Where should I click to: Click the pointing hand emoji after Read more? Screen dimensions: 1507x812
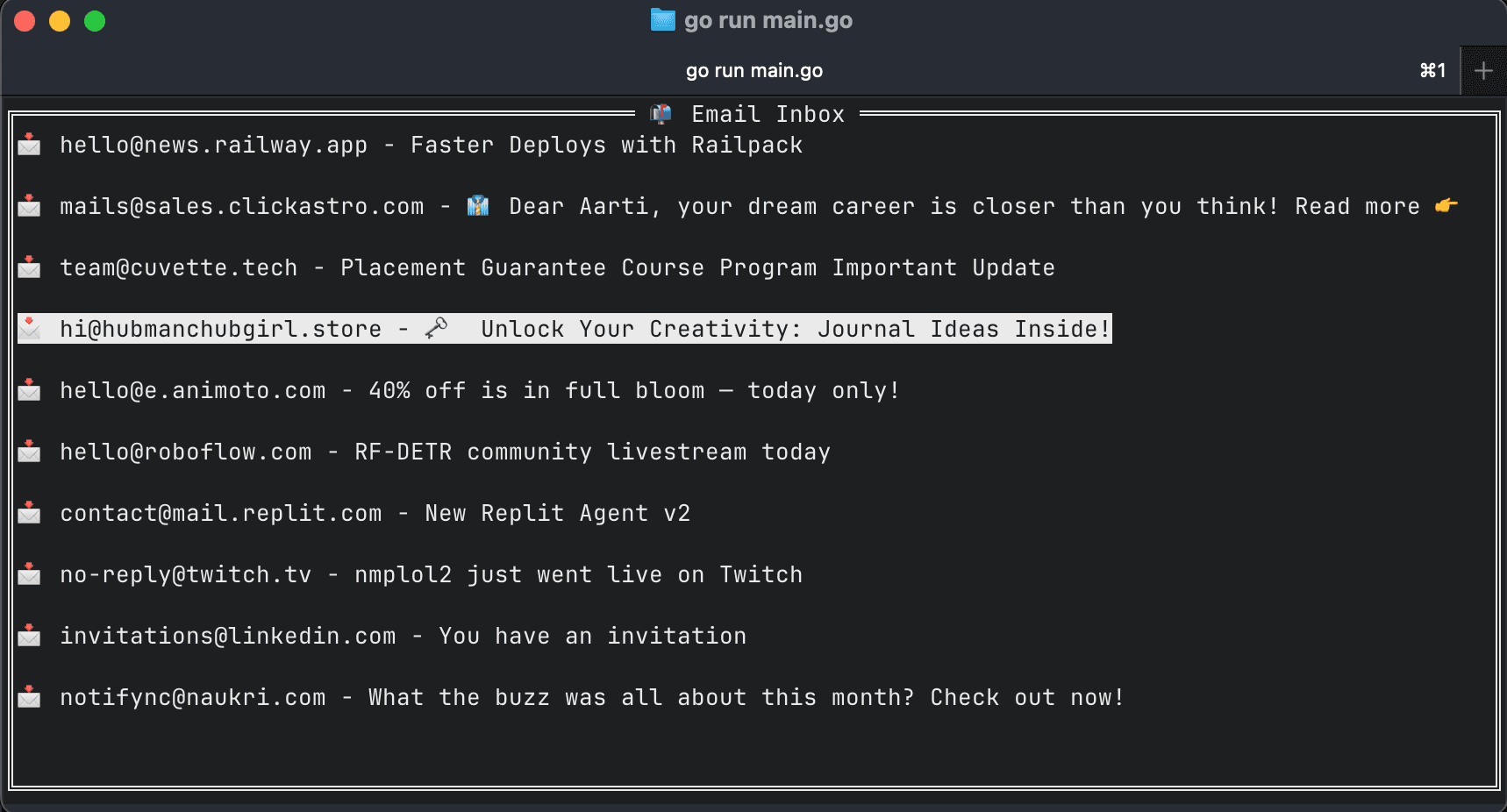point(1446,206)
